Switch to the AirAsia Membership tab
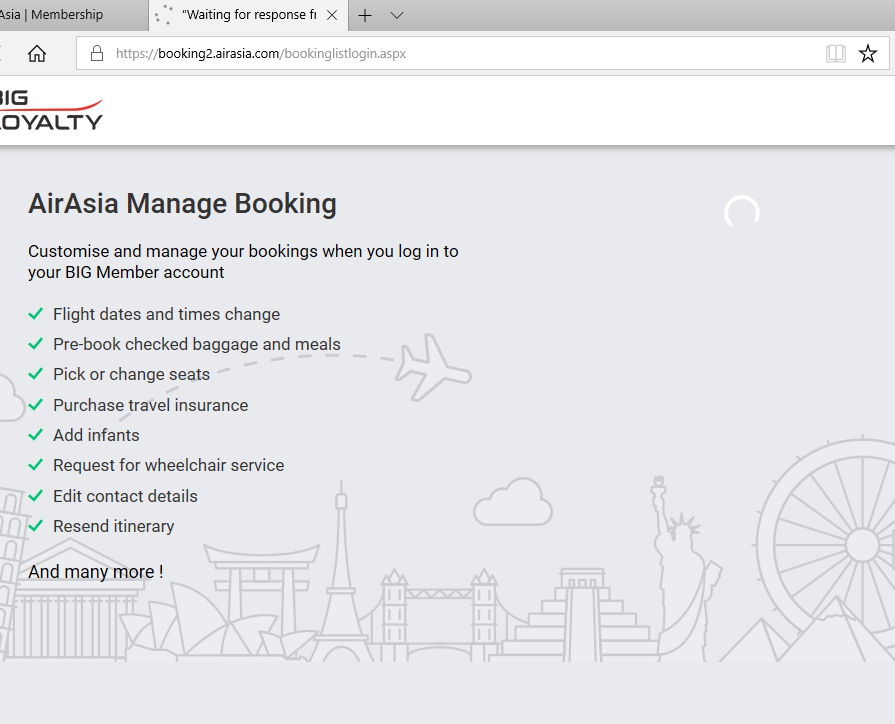The height and width of the screenshot is (724, 895). 73,15
